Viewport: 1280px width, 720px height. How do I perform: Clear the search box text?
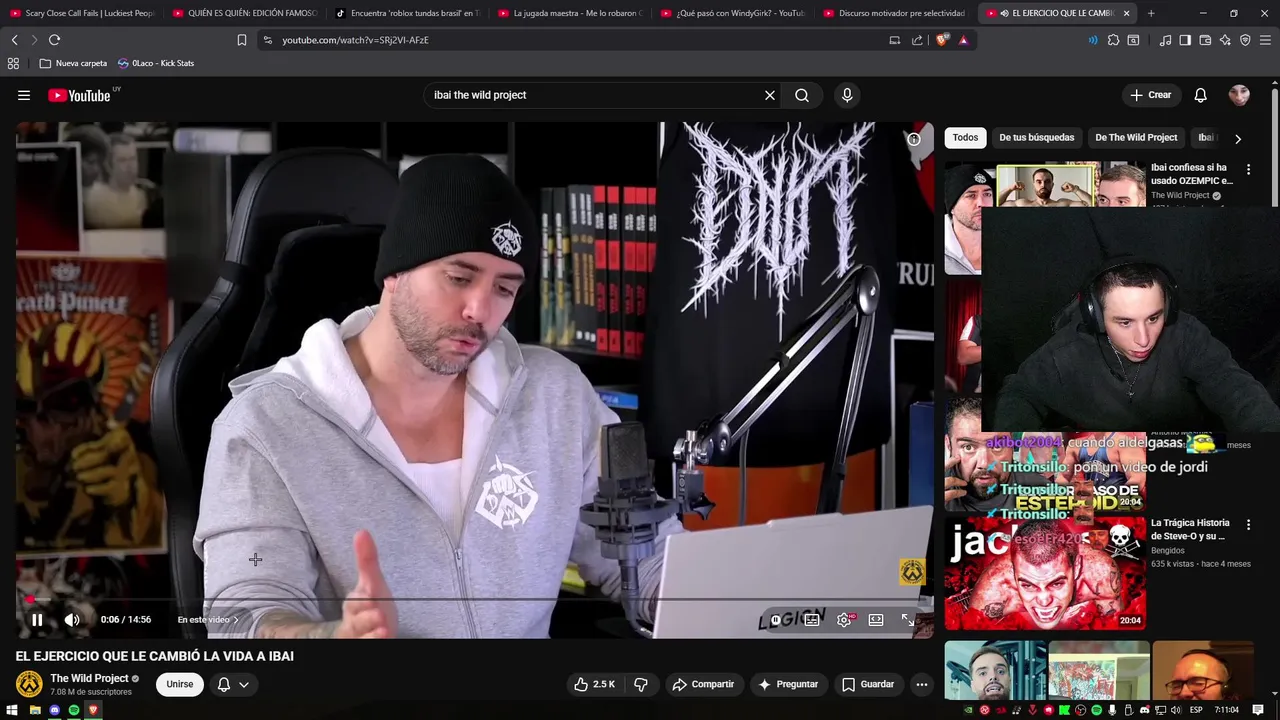pos(770,95)
